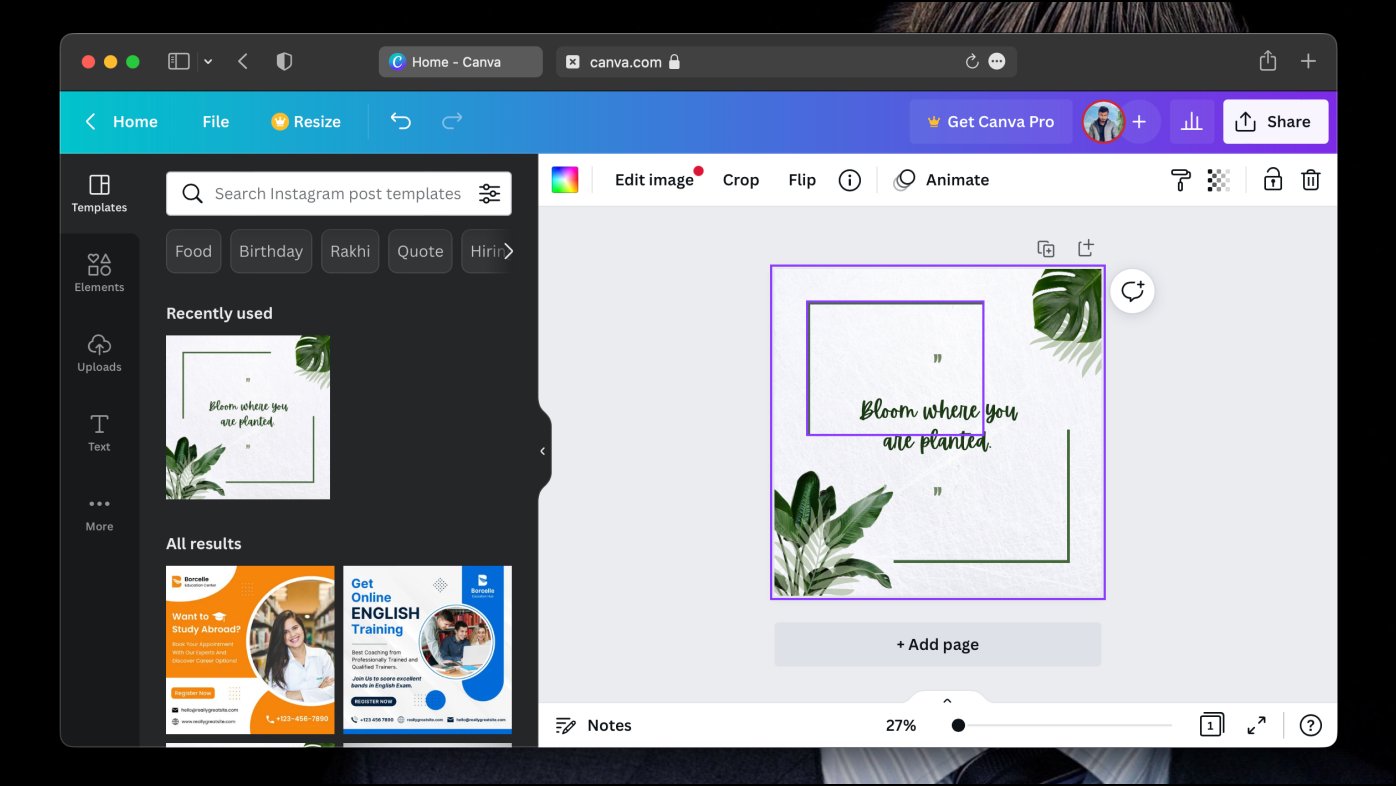The width and height of the screenshot is (1396, 786).
Task: Click the Flip option
Action: click(802, 180)
